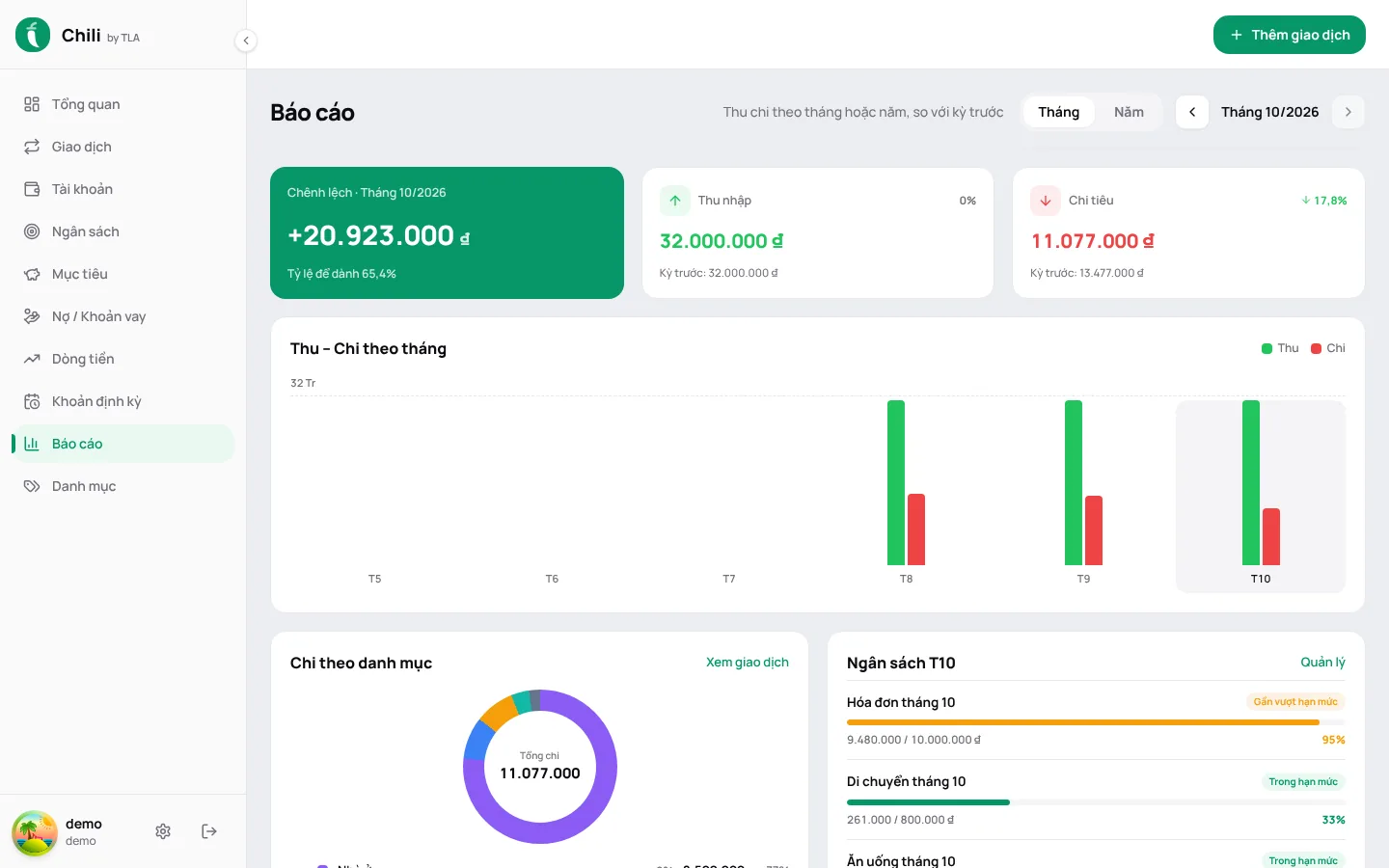This screenshot has width=1389, height=868.
Task: Go to next month arrow
Action: pyautogui.click(x=1348, y=112)
